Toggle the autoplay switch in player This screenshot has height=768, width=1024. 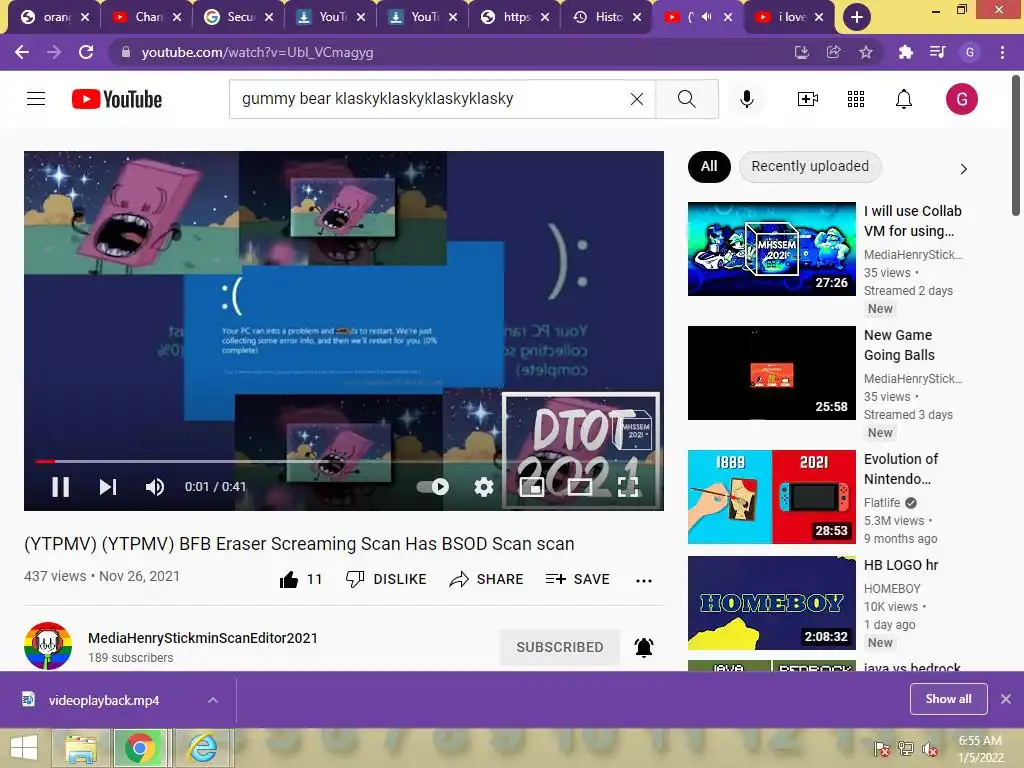pyautogui.click(x=433, y=487)
